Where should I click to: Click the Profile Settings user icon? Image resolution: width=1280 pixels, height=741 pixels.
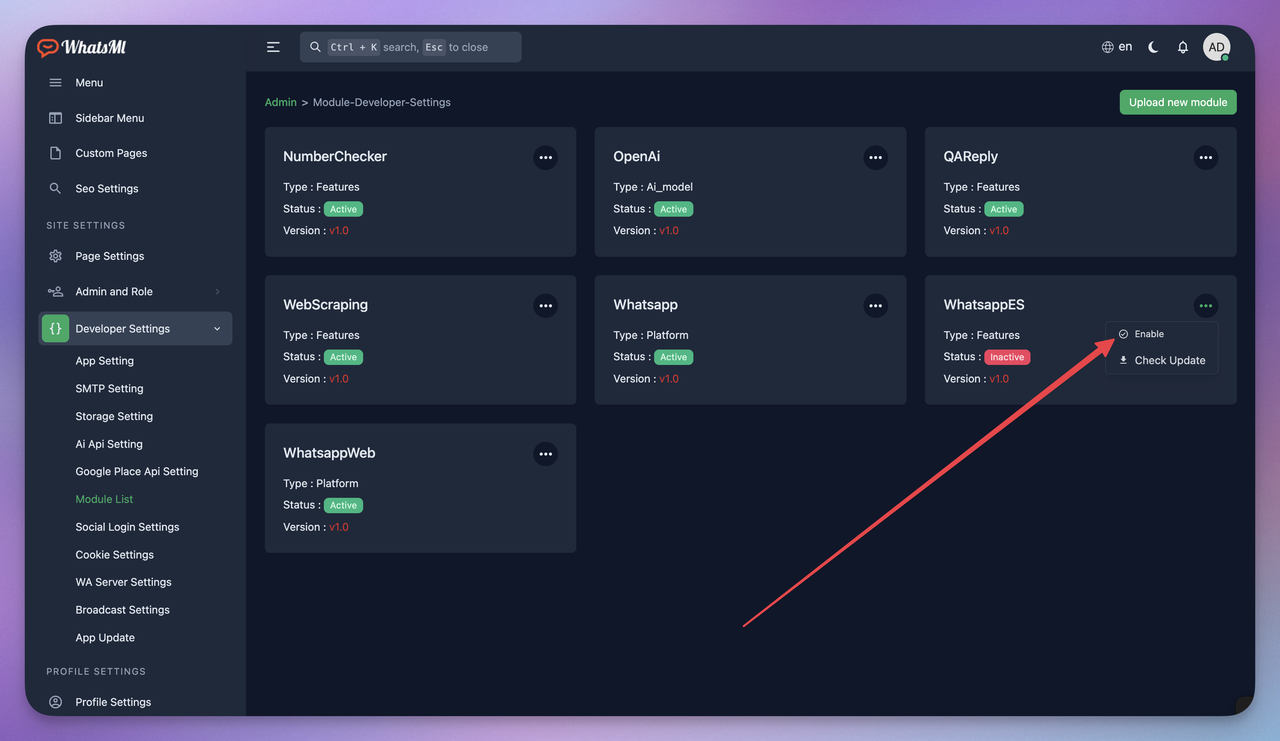55,702
